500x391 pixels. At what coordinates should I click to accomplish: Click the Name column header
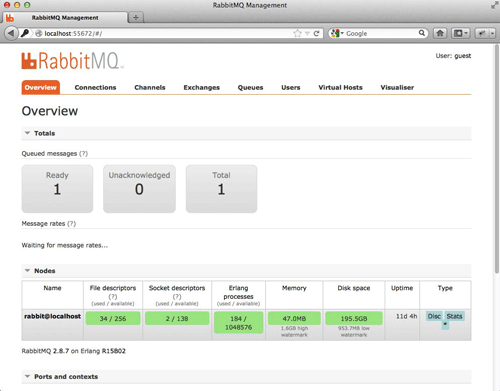tap(52, 288)
